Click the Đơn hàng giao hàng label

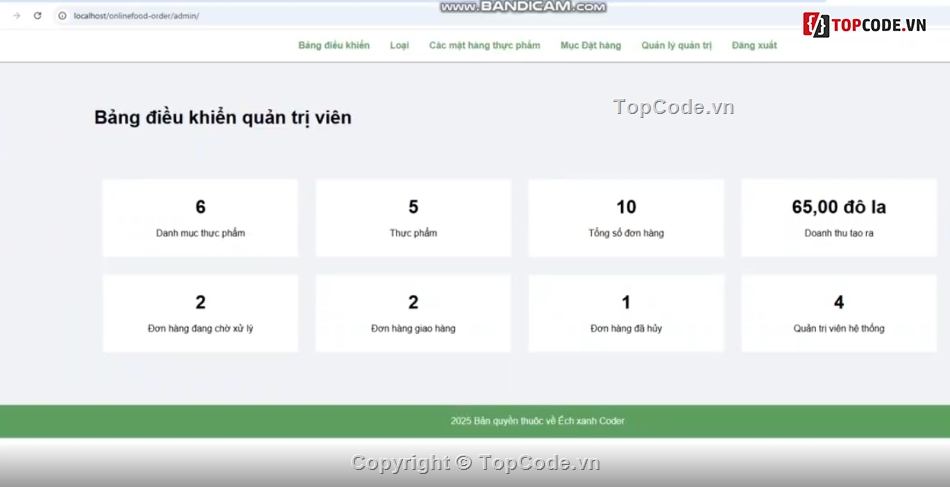(x=413, y=328)
